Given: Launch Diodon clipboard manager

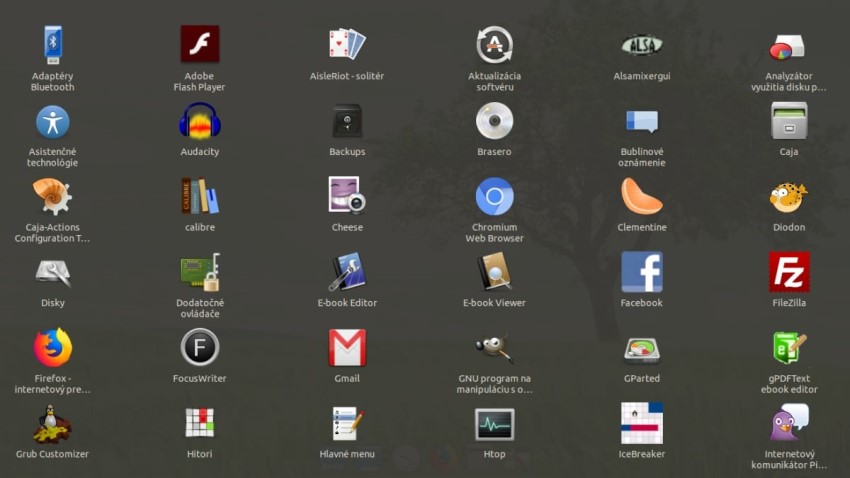Looking at the screenshot, I should (x=789, y=197).
